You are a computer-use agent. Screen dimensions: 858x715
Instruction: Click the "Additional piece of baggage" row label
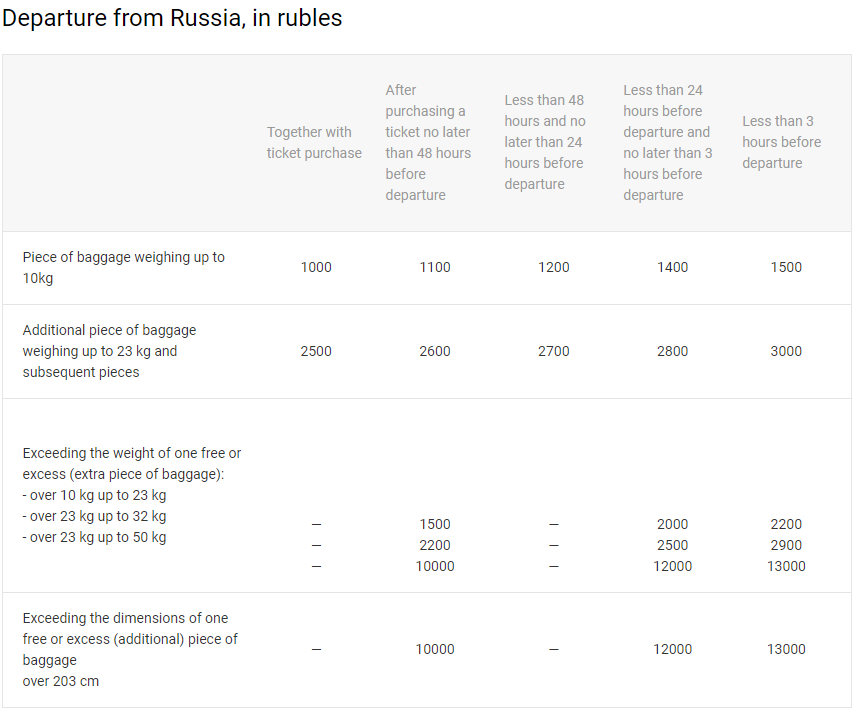[x=110, y=351]
